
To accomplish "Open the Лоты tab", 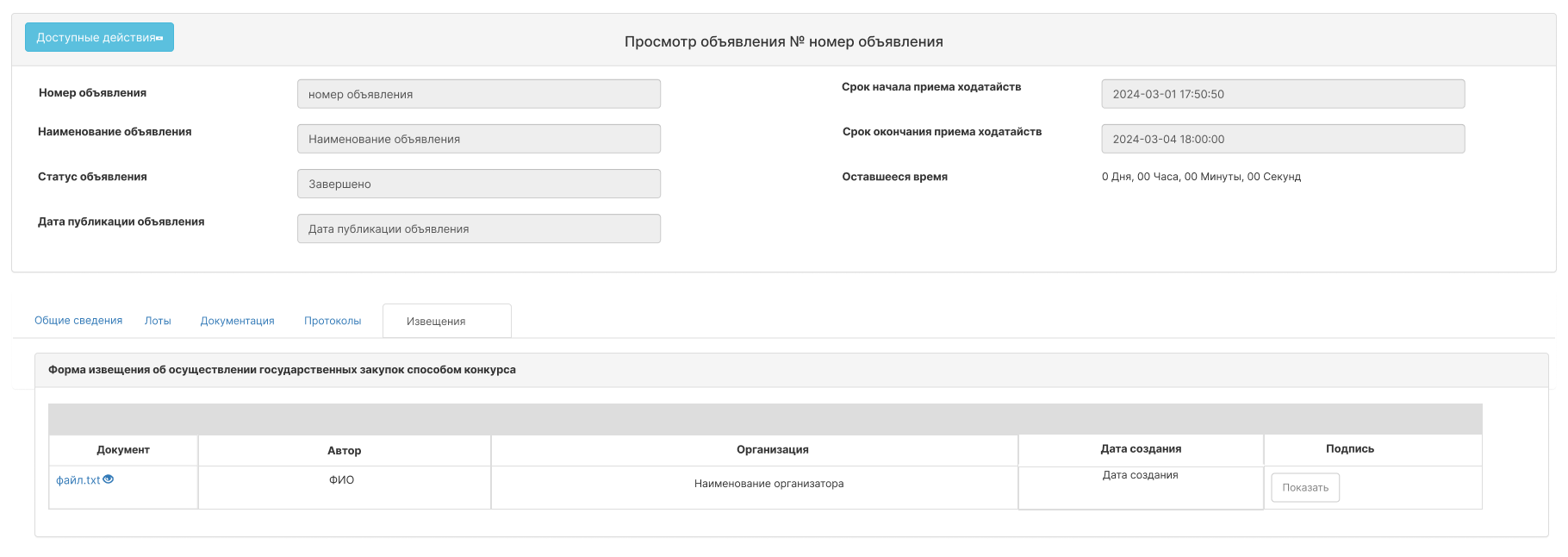I will [158, 321].
